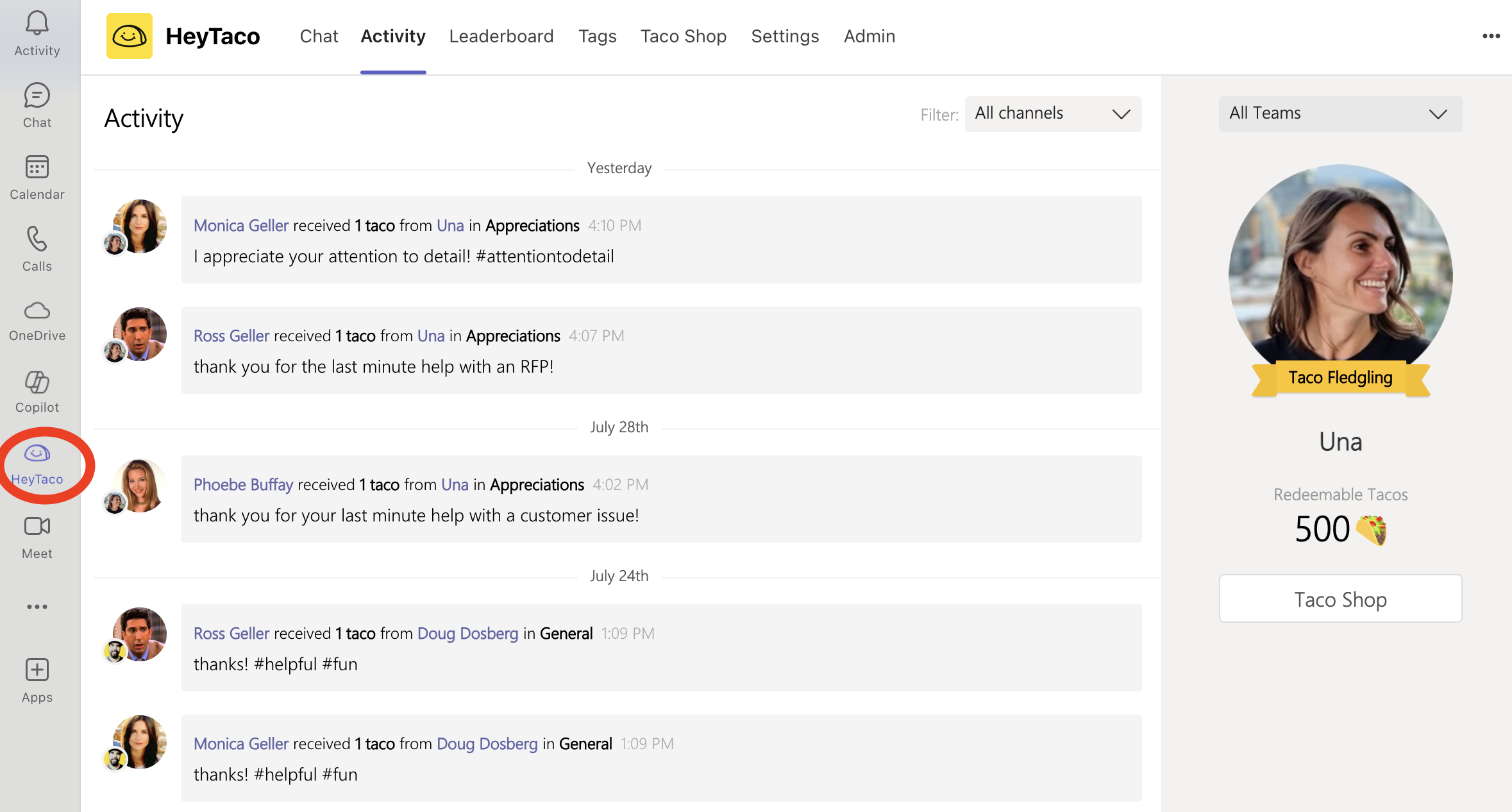Open Ross Geller link in the 1:09 PM General post
Image resolution: width=1512 pixels, height=812 pixels.
click(x=231, y=634)
